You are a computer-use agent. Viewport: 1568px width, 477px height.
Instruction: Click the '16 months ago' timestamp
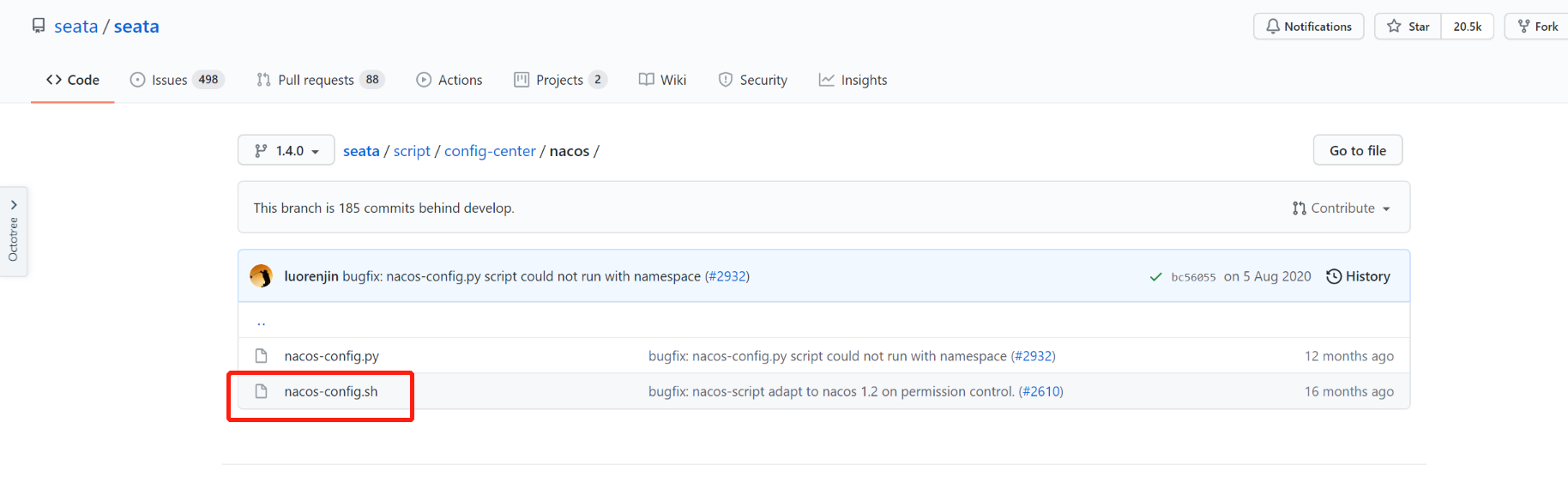(x=1349, y=391)
